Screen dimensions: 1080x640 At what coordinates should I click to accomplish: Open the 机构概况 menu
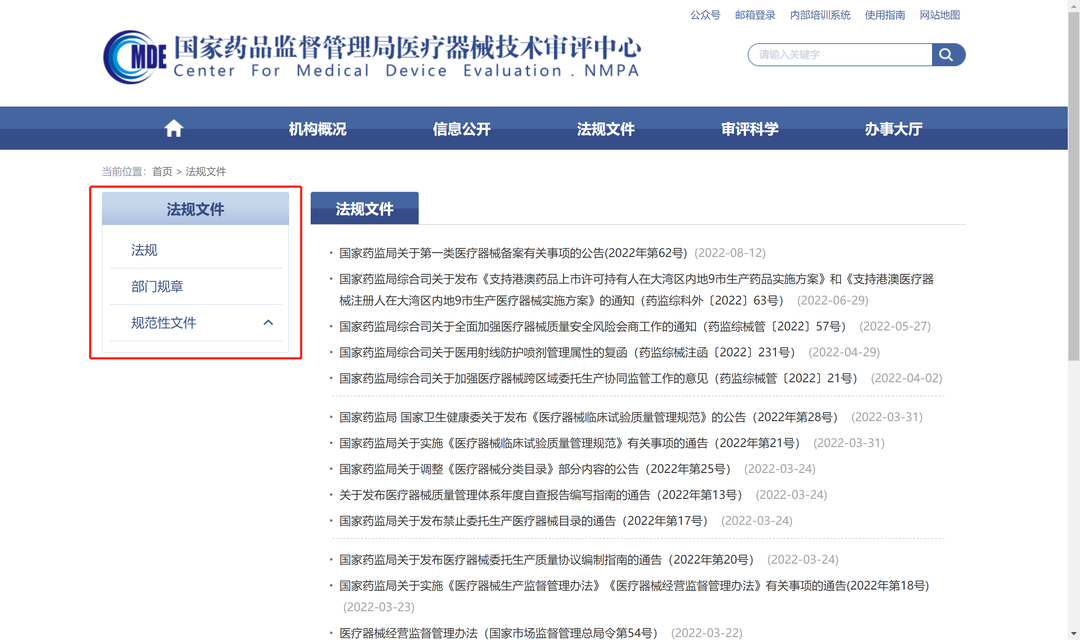(318, 129)
